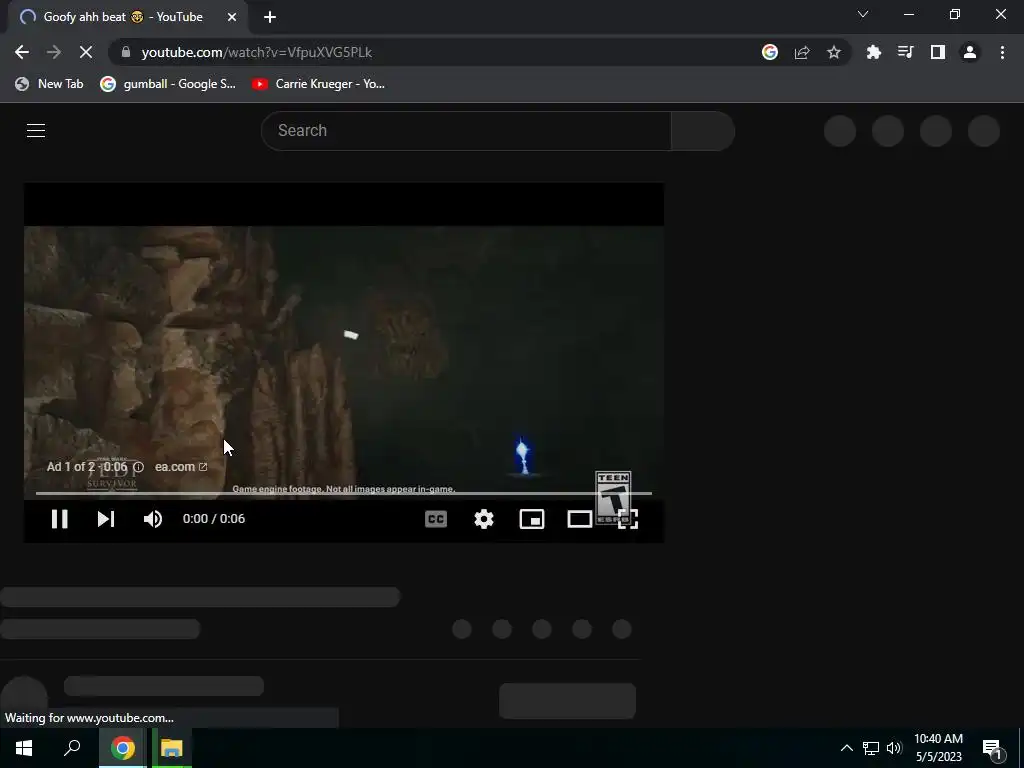Close the Goofy ahh beat tab
The width and height of the screenshot is (1024, 768).
(232, 17)
